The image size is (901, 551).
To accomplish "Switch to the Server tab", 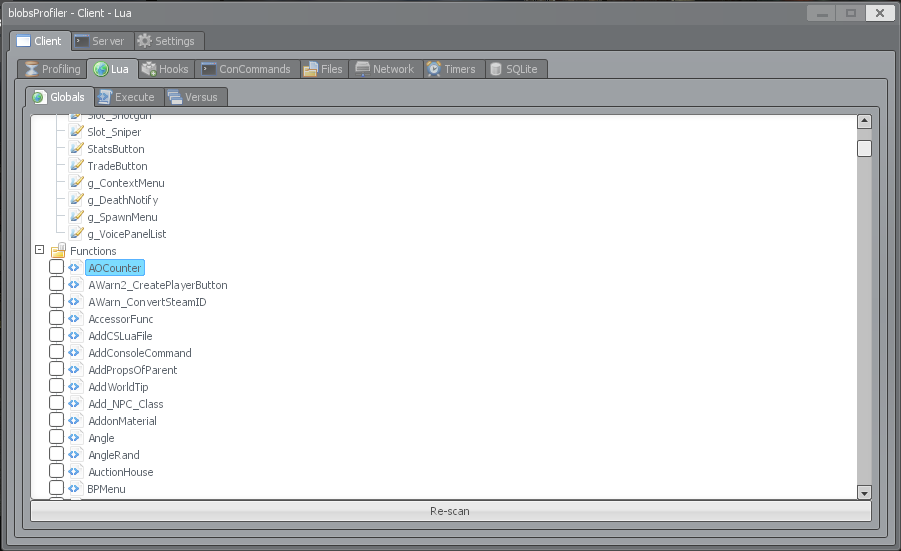I will (x=102, y=41).
